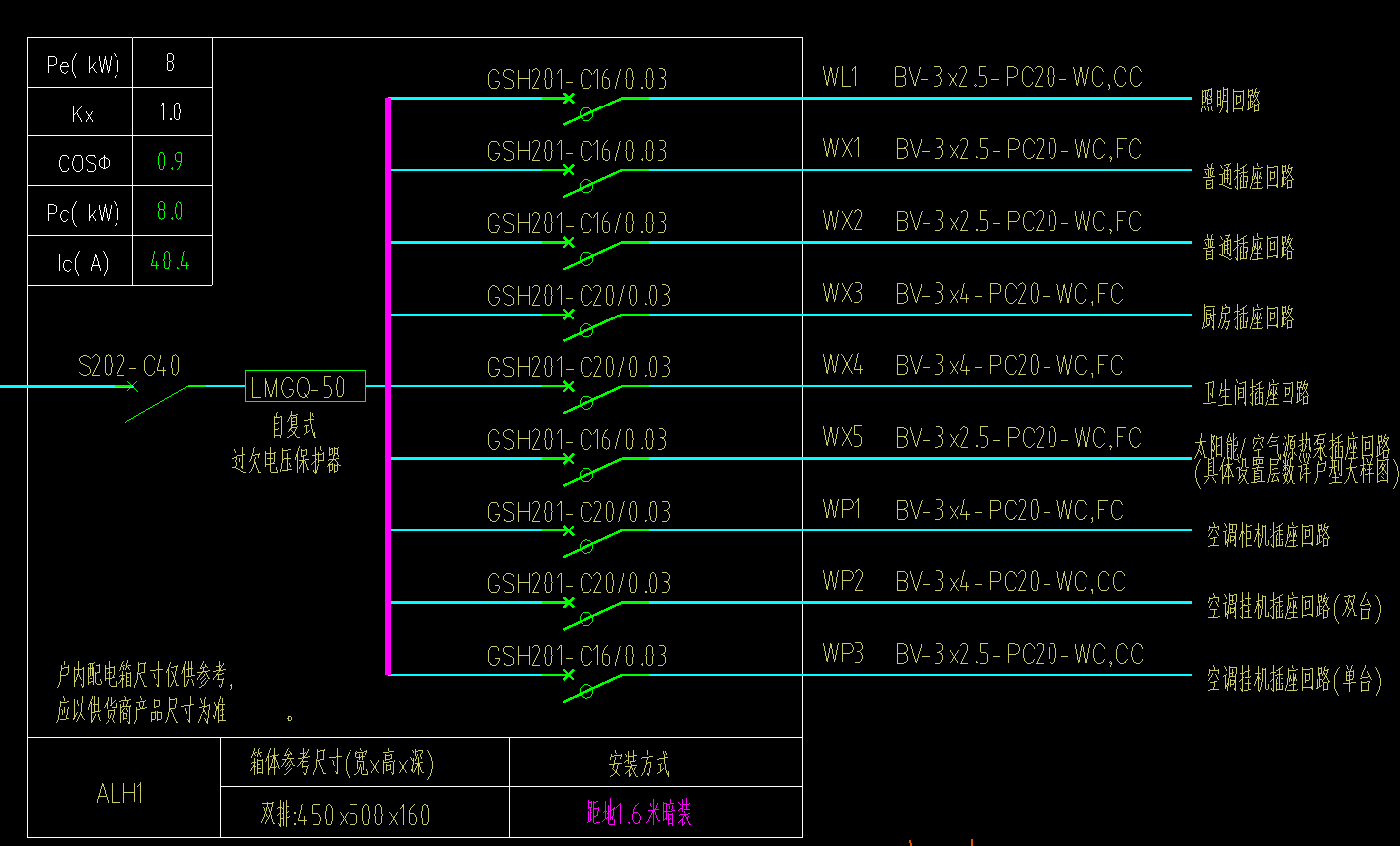The width and height of the screenshot is (1400, 846).
Task: Select the WX1 cable spec BV-3x2.5-PC20-WC,FC
Action: (1019, 149)
